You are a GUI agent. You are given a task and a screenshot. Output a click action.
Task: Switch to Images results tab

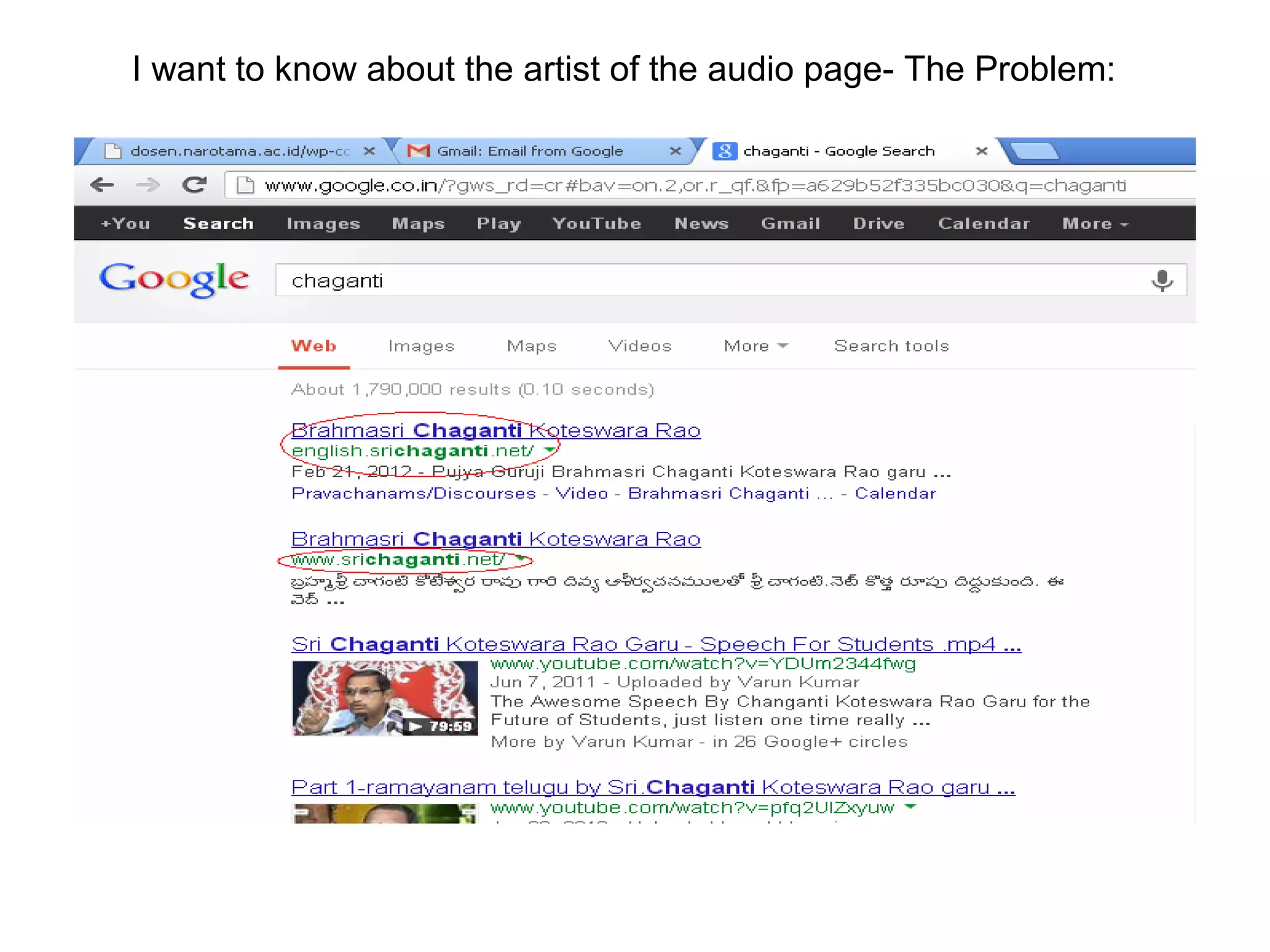(x=421, y=346)
